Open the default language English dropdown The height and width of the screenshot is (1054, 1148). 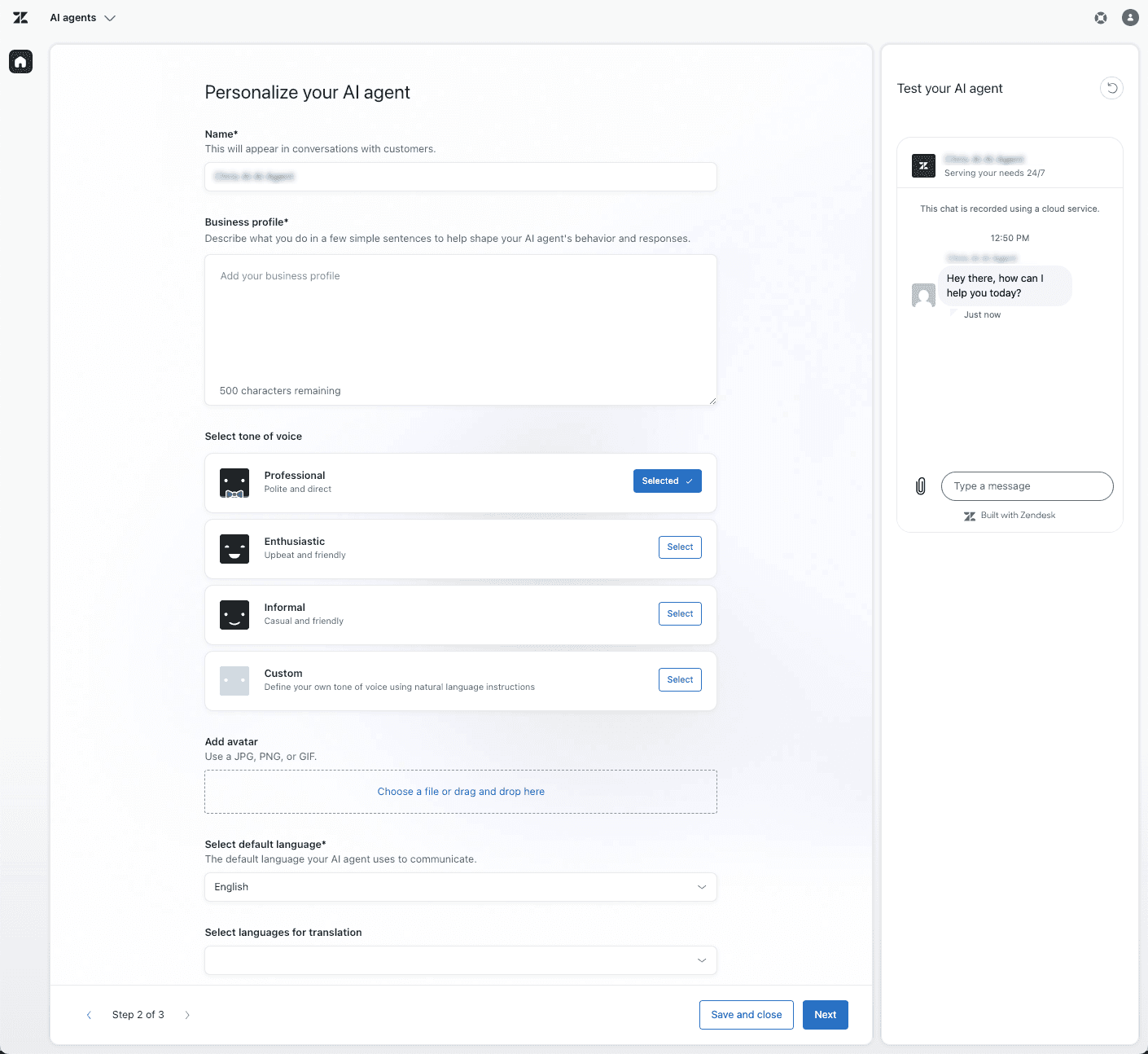pyautogui.click(x=461, y=887)
